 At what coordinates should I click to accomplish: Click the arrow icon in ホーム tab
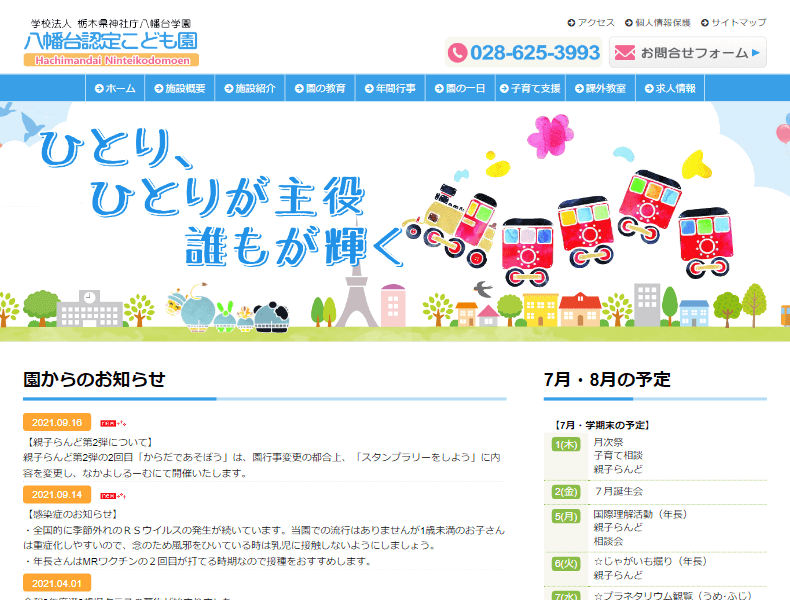99,89
